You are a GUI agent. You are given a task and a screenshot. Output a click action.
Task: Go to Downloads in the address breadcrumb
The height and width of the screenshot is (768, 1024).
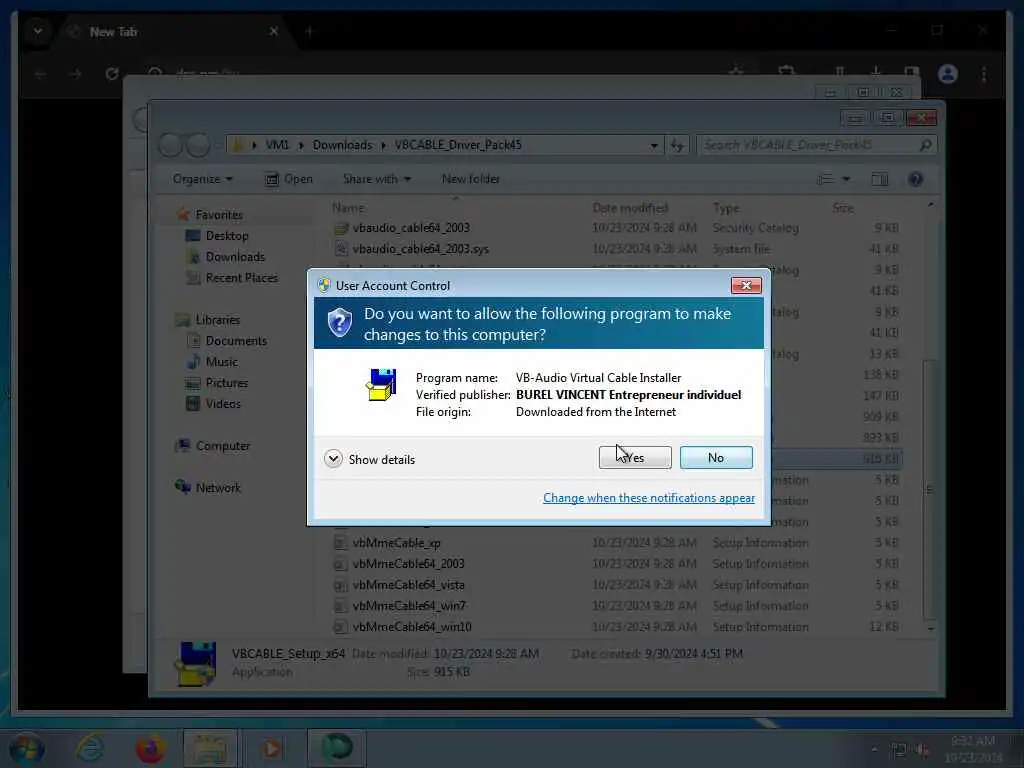point(342,145)
